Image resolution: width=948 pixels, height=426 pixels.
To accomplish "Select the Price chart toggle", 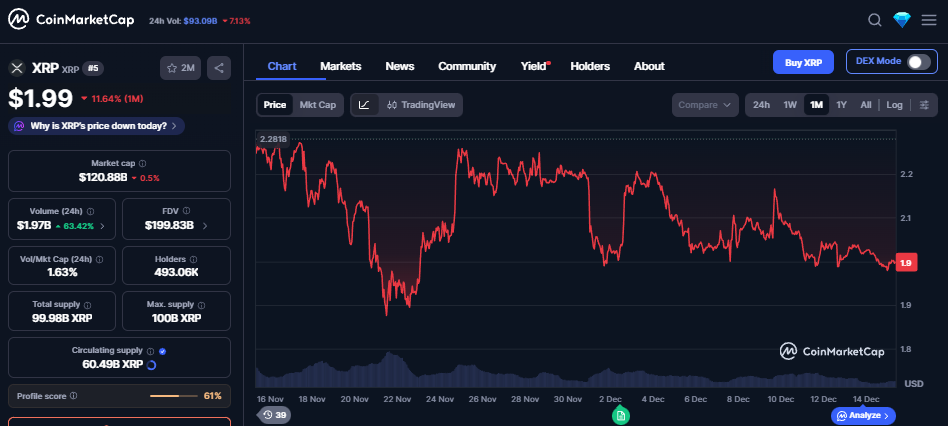I will (274, 105).
